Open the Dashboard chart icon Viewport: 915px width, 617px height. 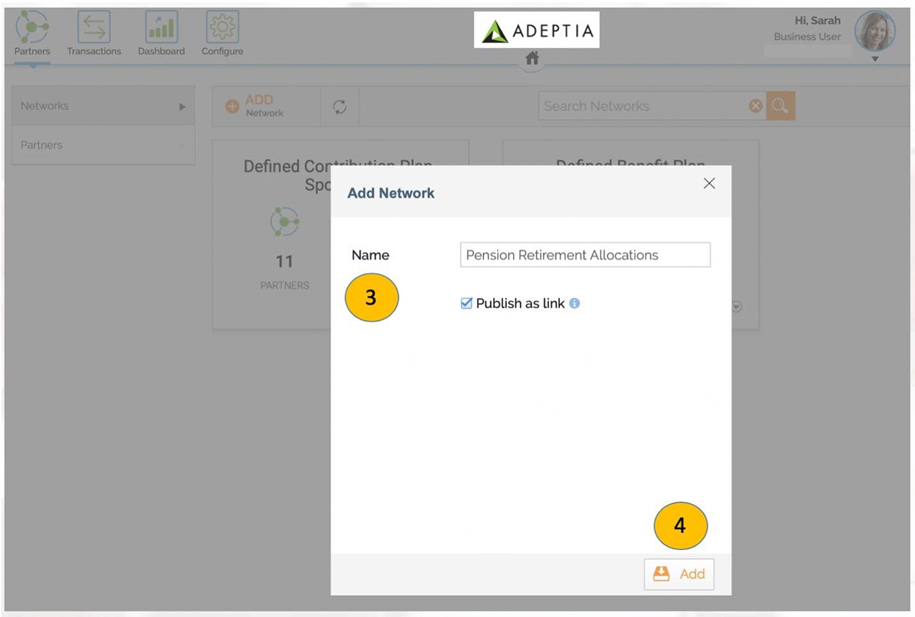click(161, 26)
